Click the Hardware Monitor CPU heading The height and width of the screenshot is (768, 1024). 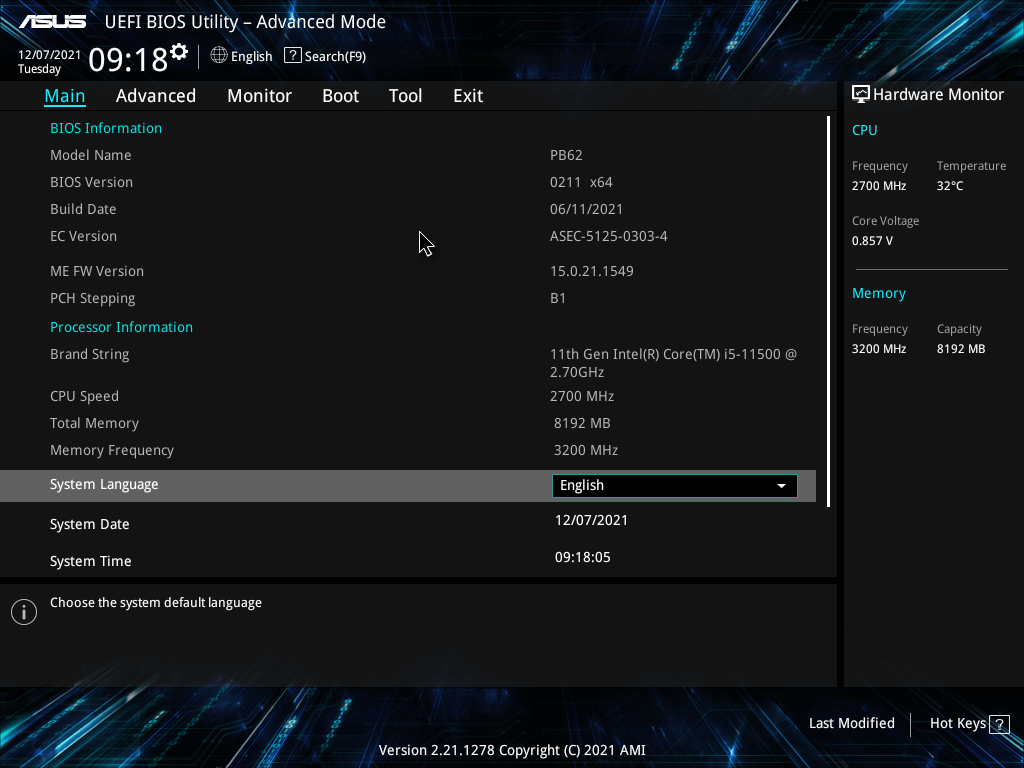(x=865, y=130)
